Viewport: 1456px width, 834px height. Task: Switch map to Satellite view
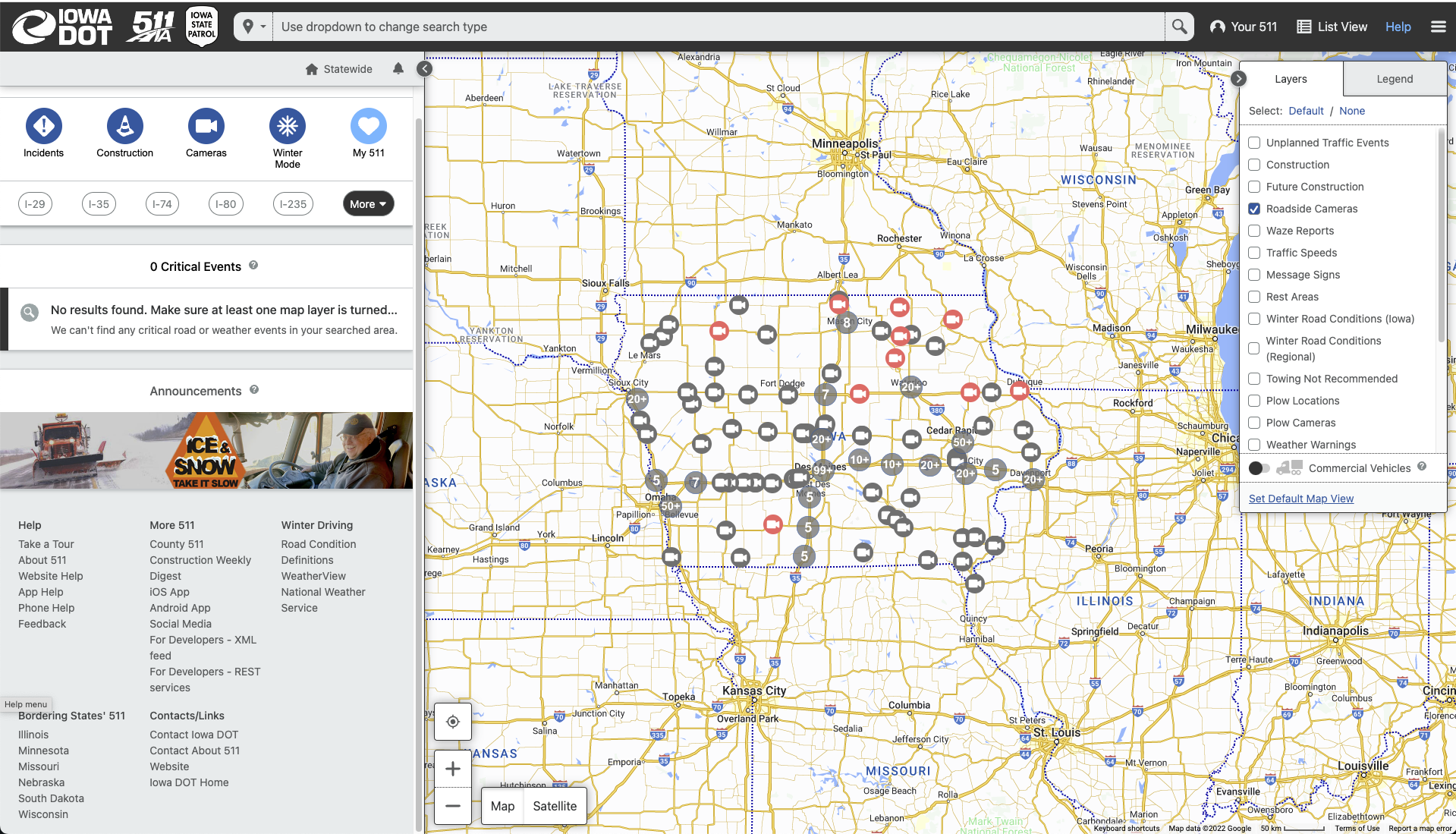coord(555,806)
